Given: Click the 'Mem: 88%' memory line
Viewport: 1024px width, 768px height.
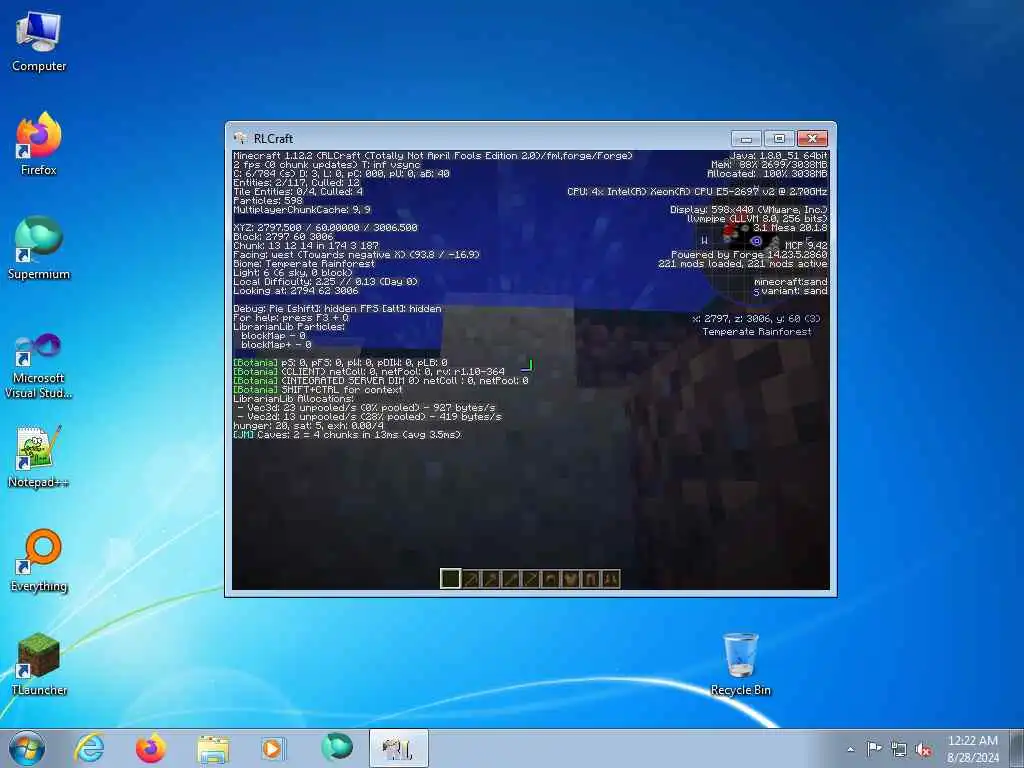Looking at the screenshot, I should tap(769, 165).
